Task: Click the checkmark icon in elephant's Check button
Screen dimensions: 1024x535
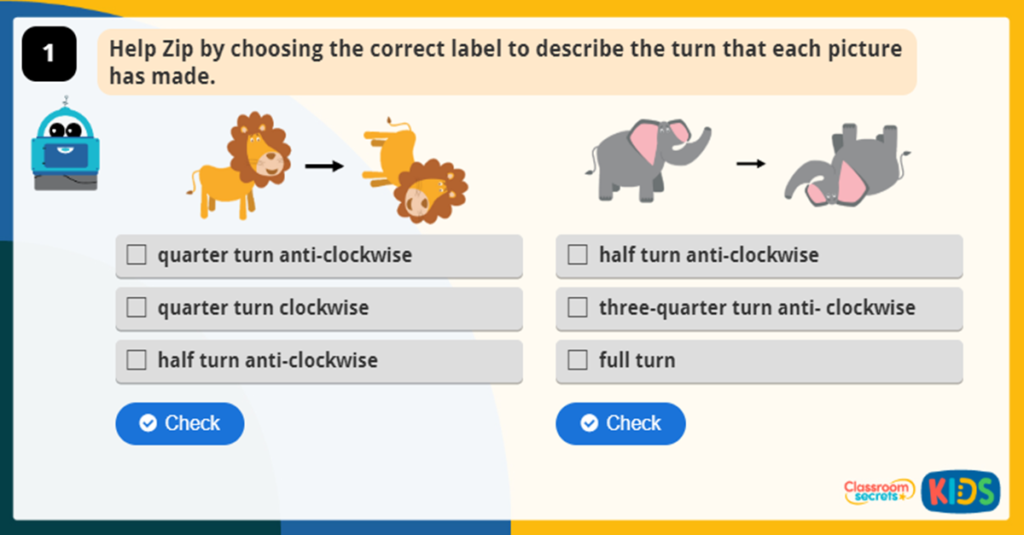Action: coord(589,423)
